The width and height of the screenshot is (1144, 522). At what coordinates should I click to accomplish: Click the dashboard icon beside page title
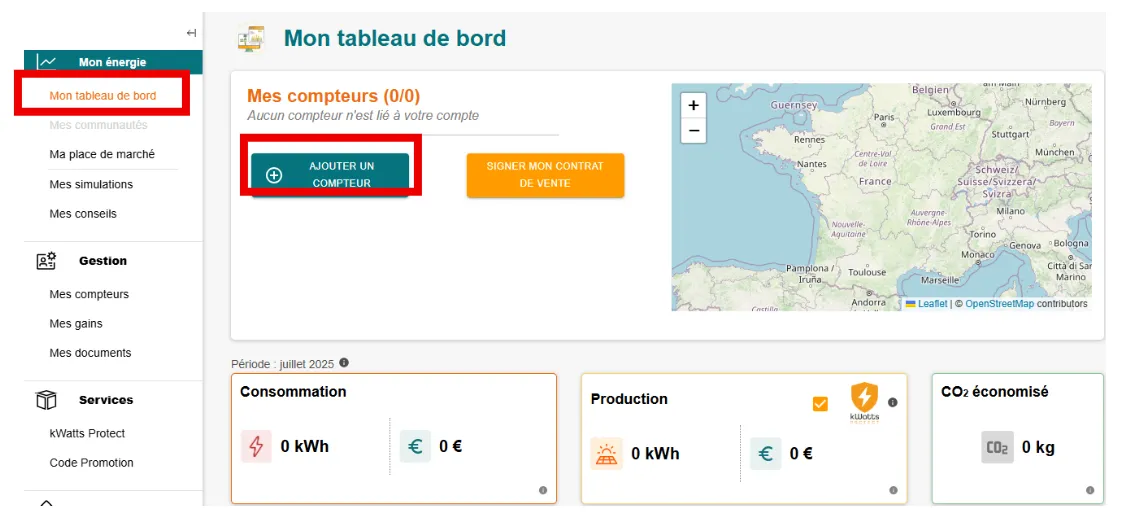251,39
